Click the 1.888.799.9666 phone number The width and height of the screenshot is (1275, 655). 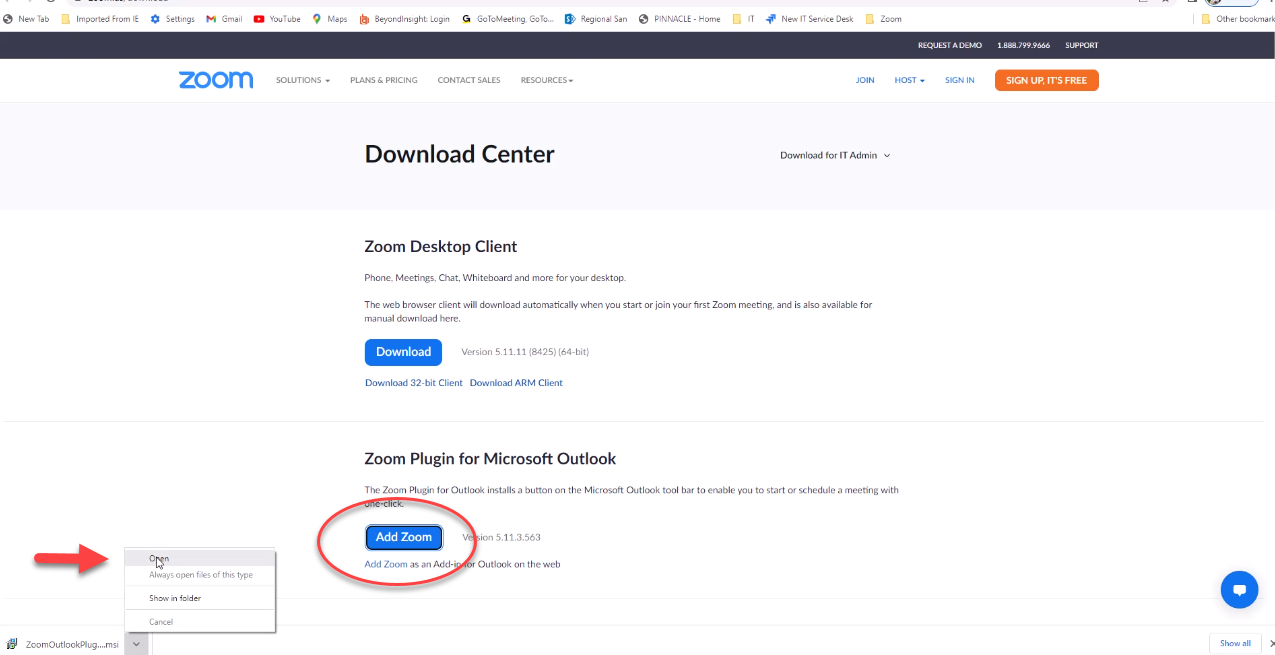pos(1023,45)
